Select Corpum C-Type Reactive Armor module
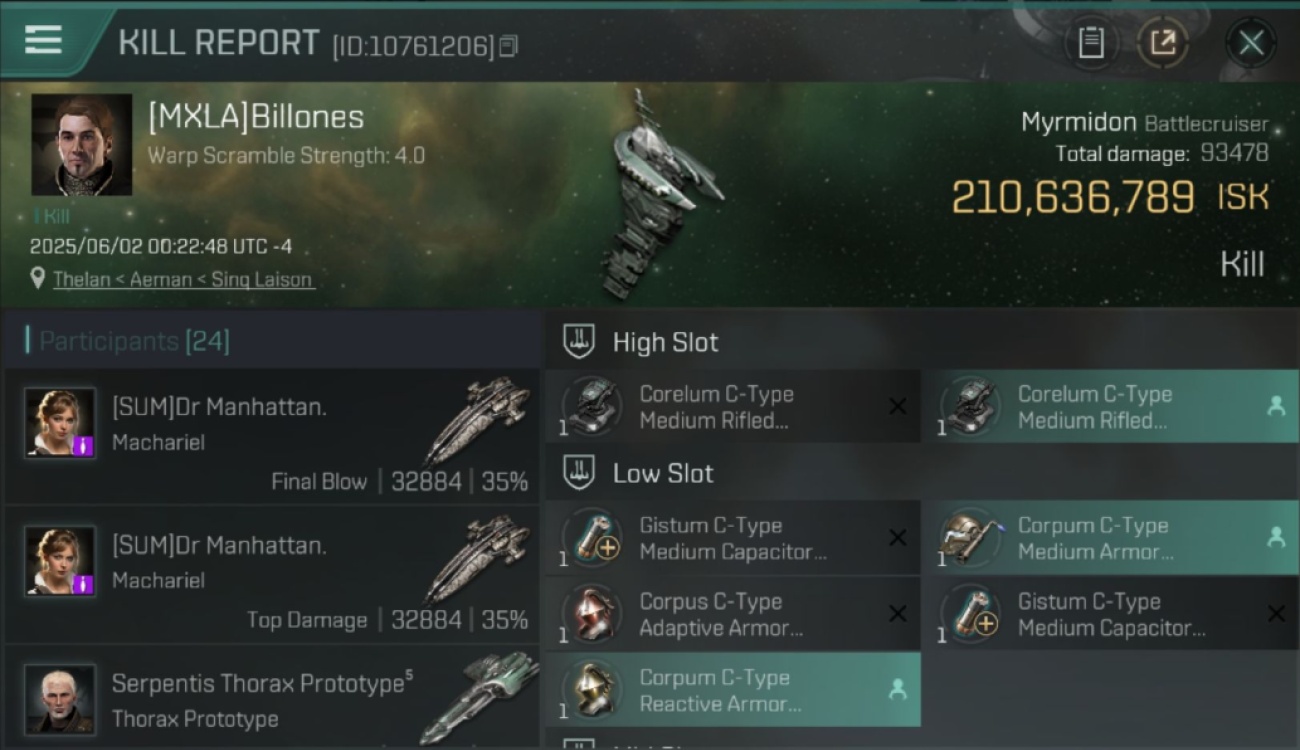The width and height of the screenshot is (1300, 750). [733, 690]
